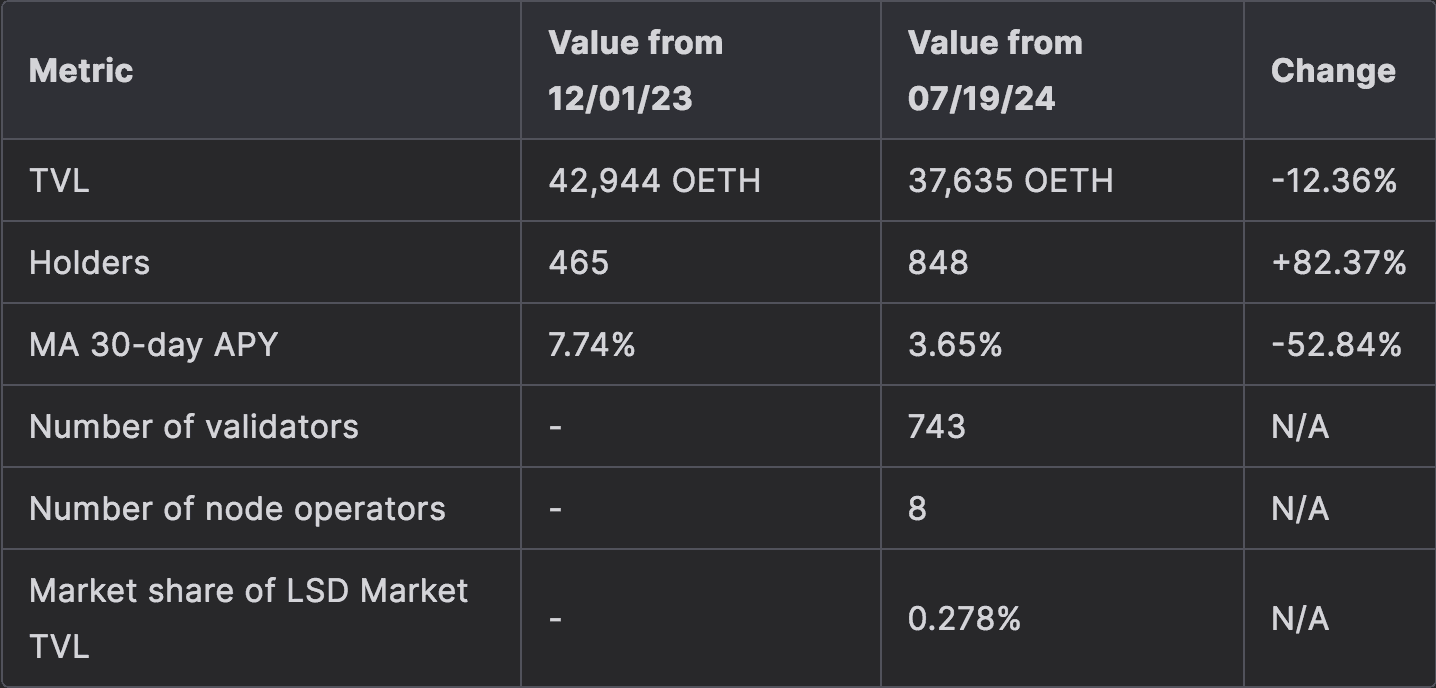Screen dimensions: 1436x688
Task: Click the Metric column header
Action: [81, 71]
